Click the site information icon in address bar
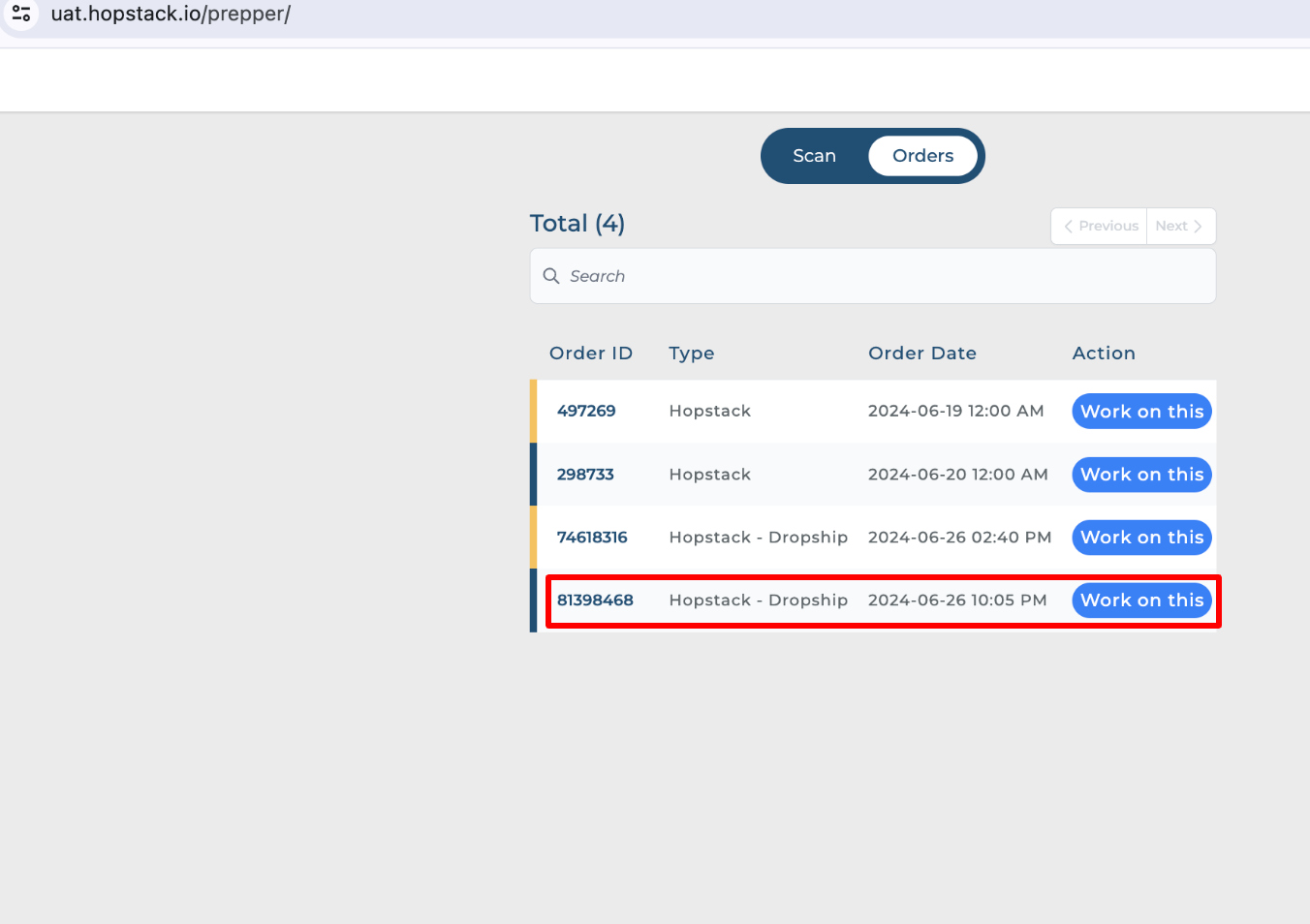The image size is (1310, 924). [x=21, y=14]
